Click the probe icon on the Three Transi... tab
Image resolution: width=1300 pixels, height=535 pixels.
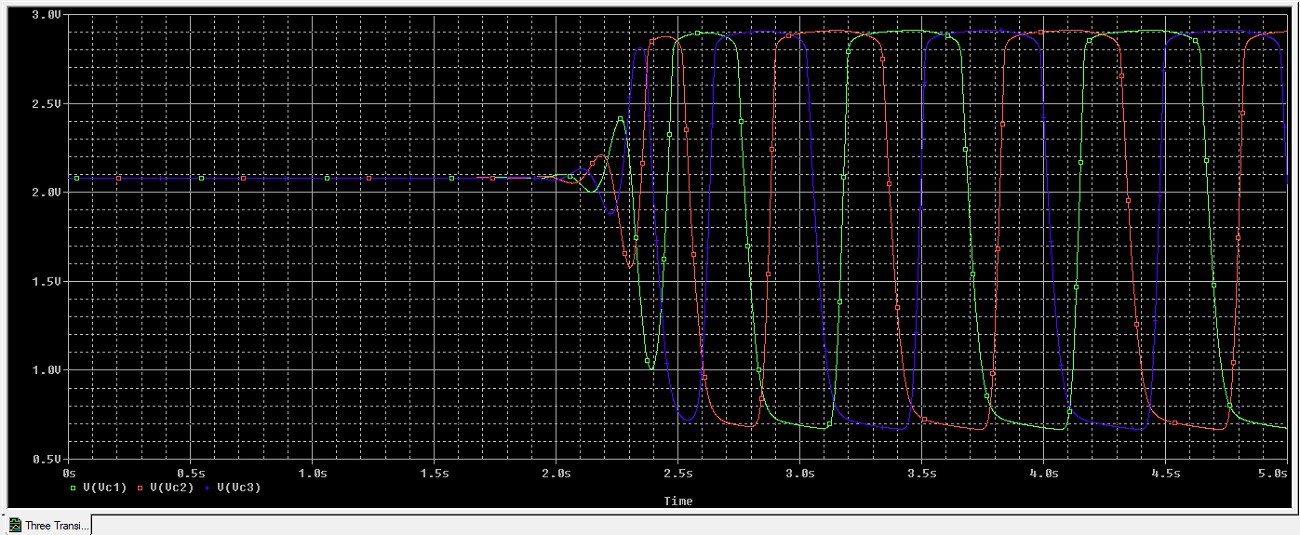tap(15, 526)
